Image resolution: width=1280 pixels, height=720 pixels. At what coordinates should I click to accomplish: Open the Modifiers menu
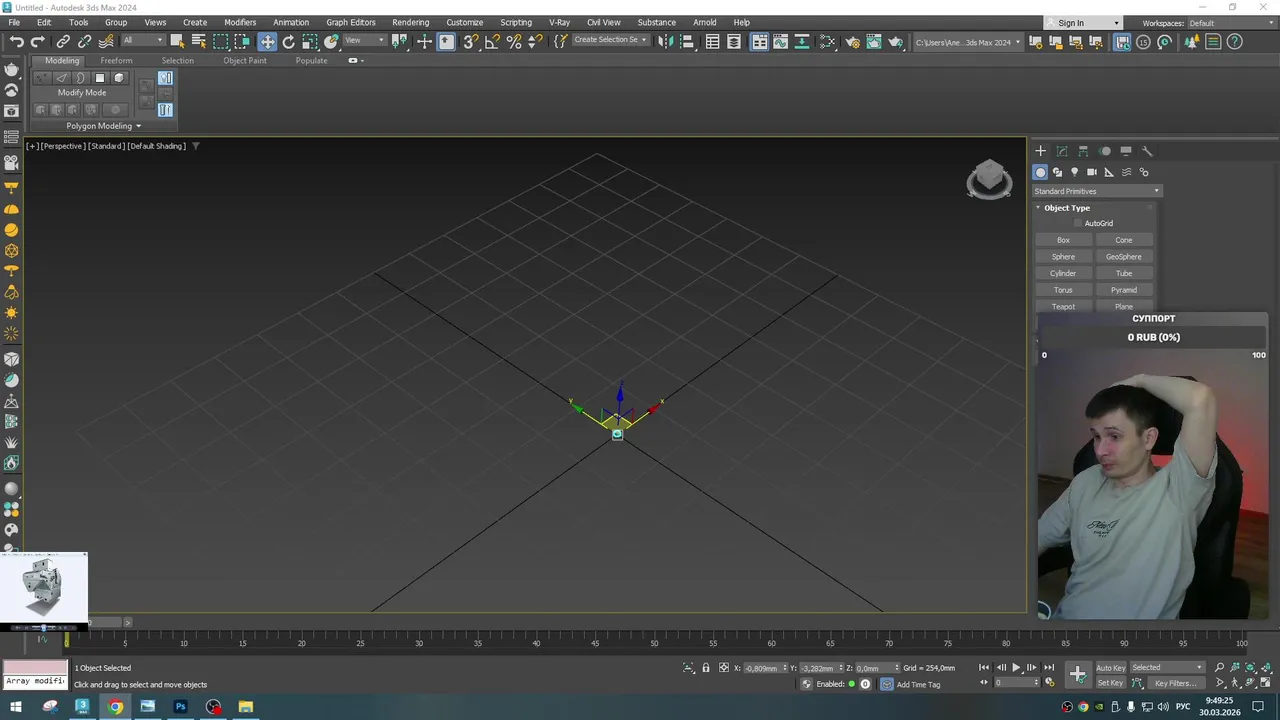(x=240, y=22)
